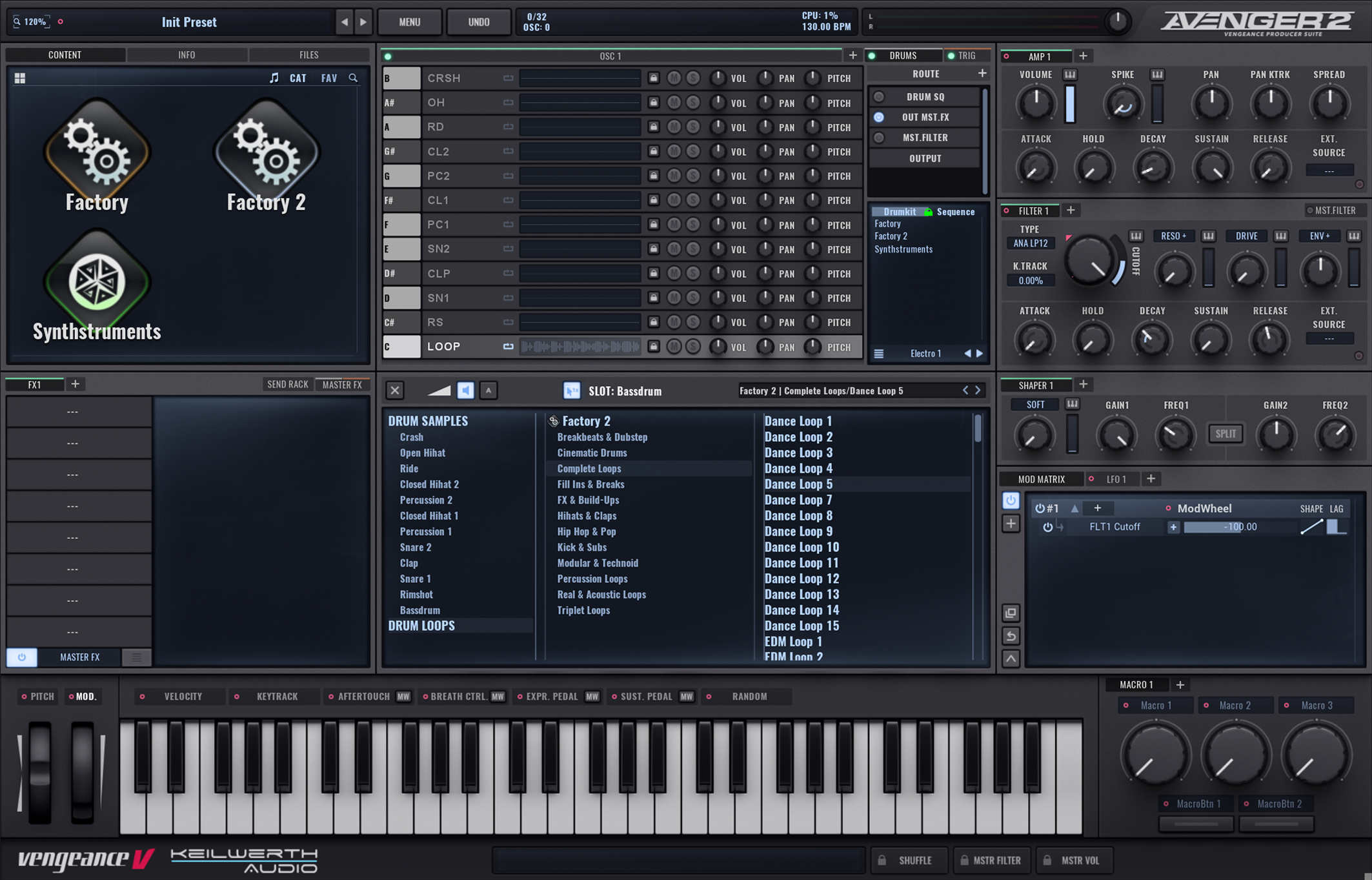Click the link icon on LOOP row

pos(509,347)
